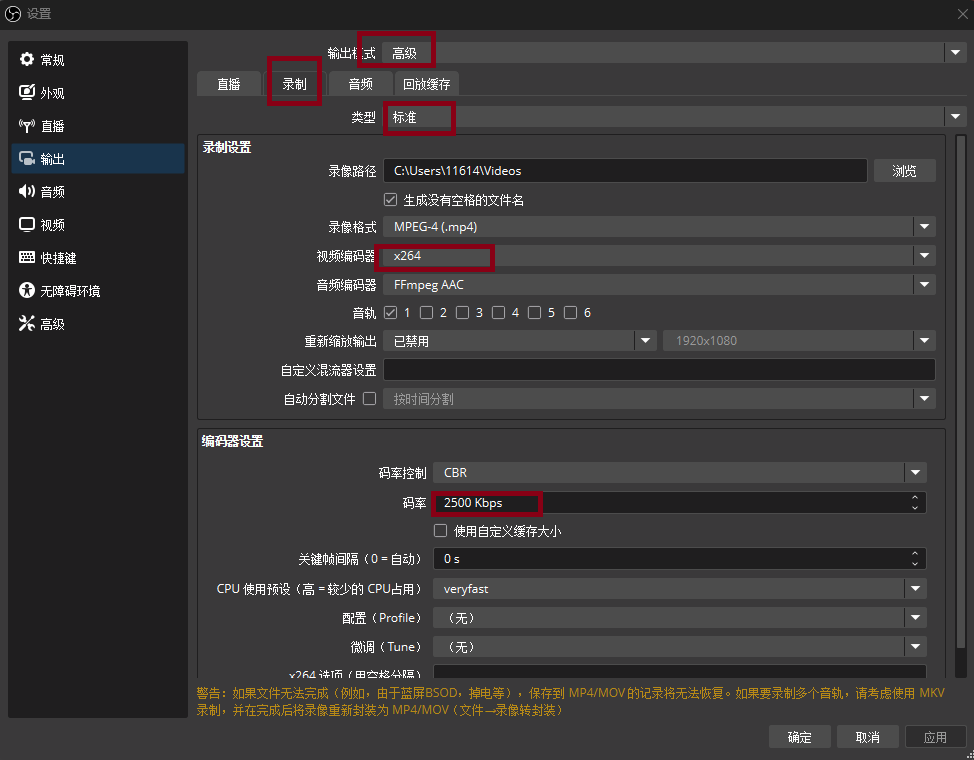Select the 外观 appearance icon
Image resolution: width=974 pixels, height=760 pixels.
27,93
